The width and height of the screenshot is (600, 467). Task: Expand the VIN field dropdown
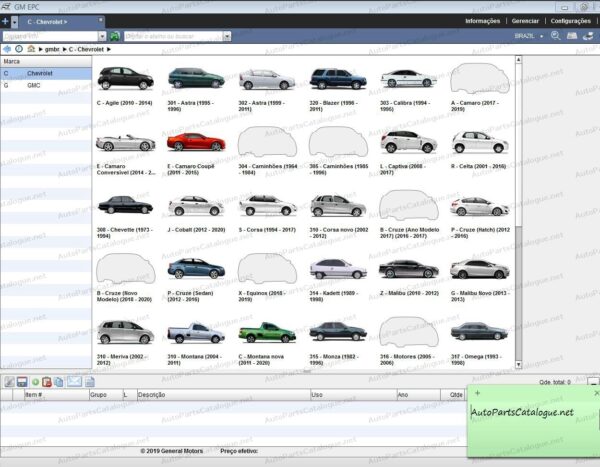(x=102, y=36)
